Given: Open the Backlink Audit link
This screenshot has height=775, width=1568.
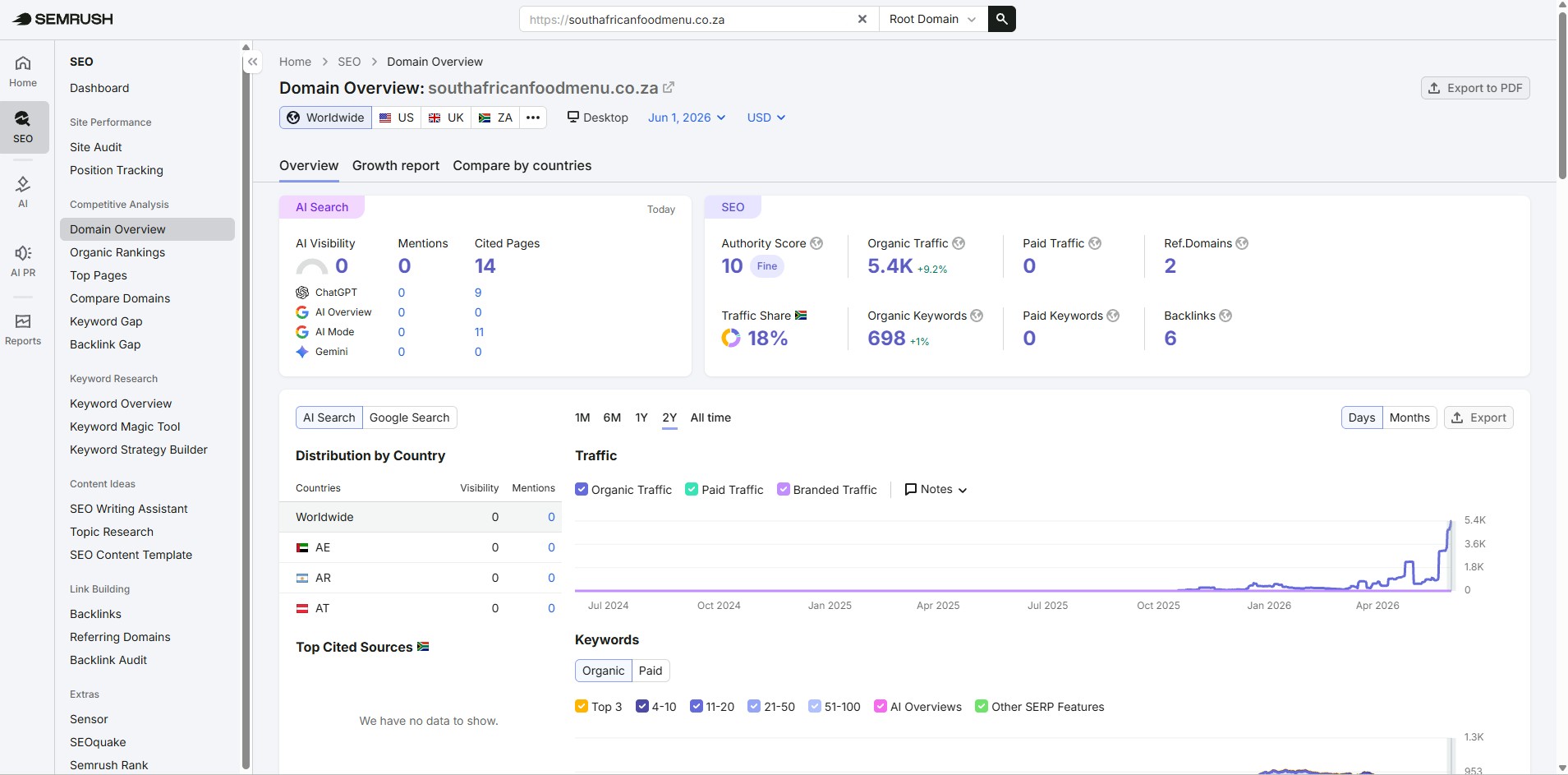Looking at the screenshot, I should point(108,660).
